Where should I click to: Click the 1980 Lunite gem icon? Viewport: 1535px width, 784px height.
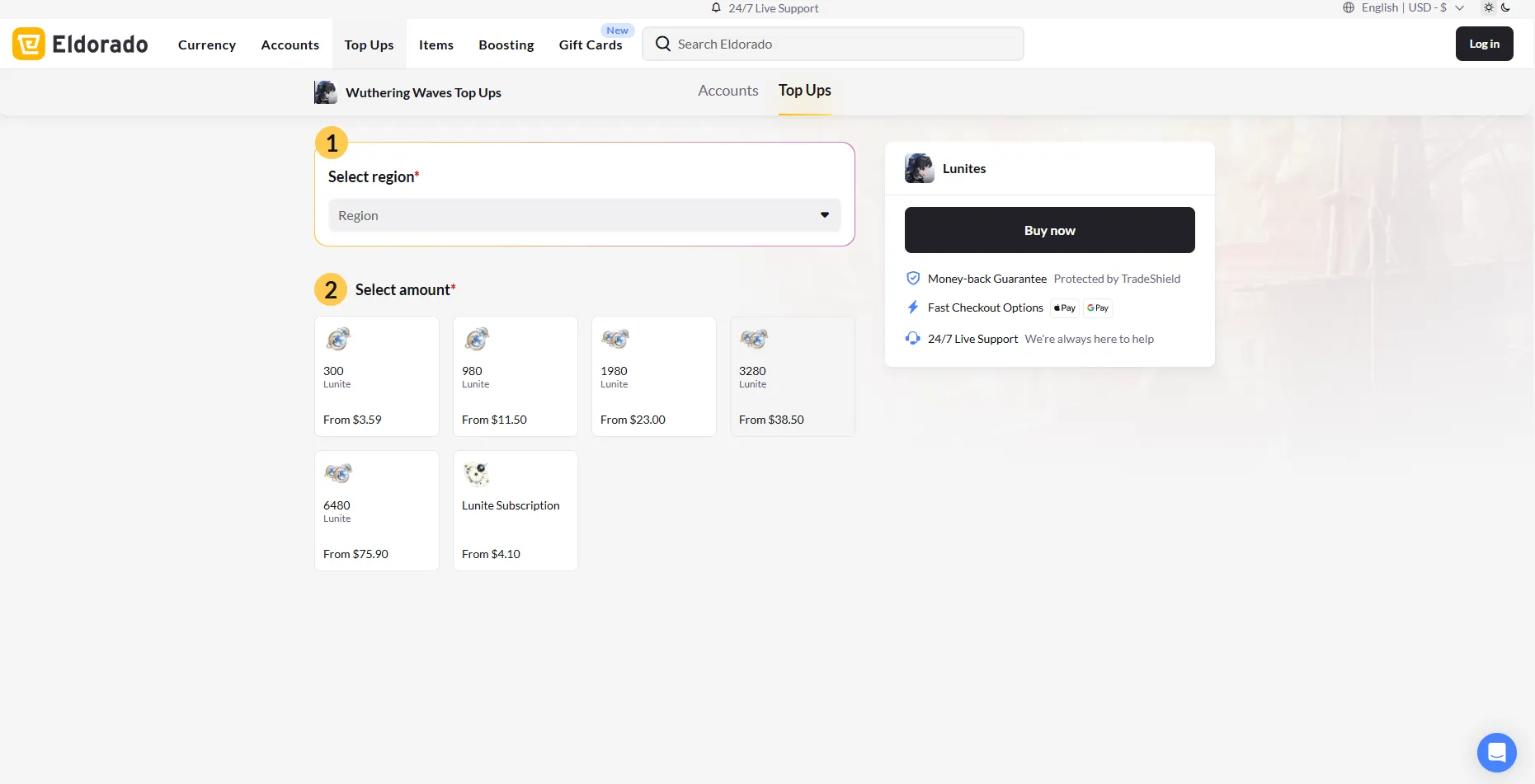[x=615, y=339]
